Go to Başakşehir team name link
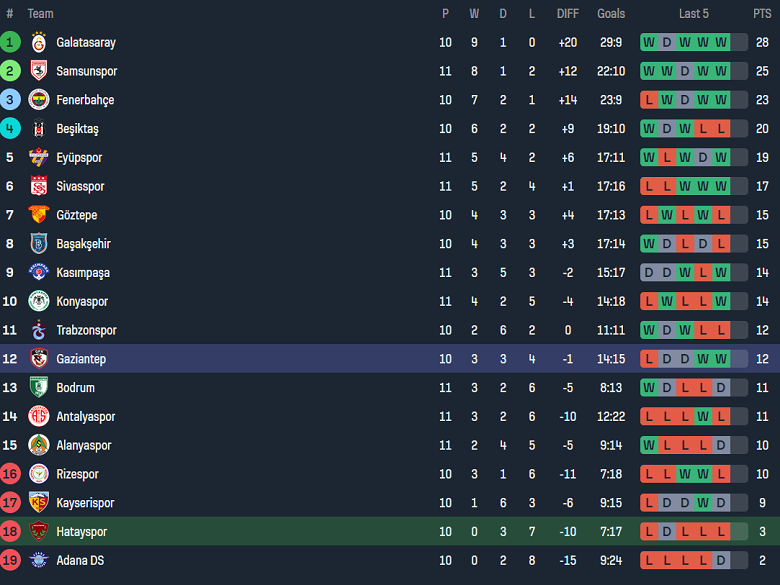 coord(83,244)
